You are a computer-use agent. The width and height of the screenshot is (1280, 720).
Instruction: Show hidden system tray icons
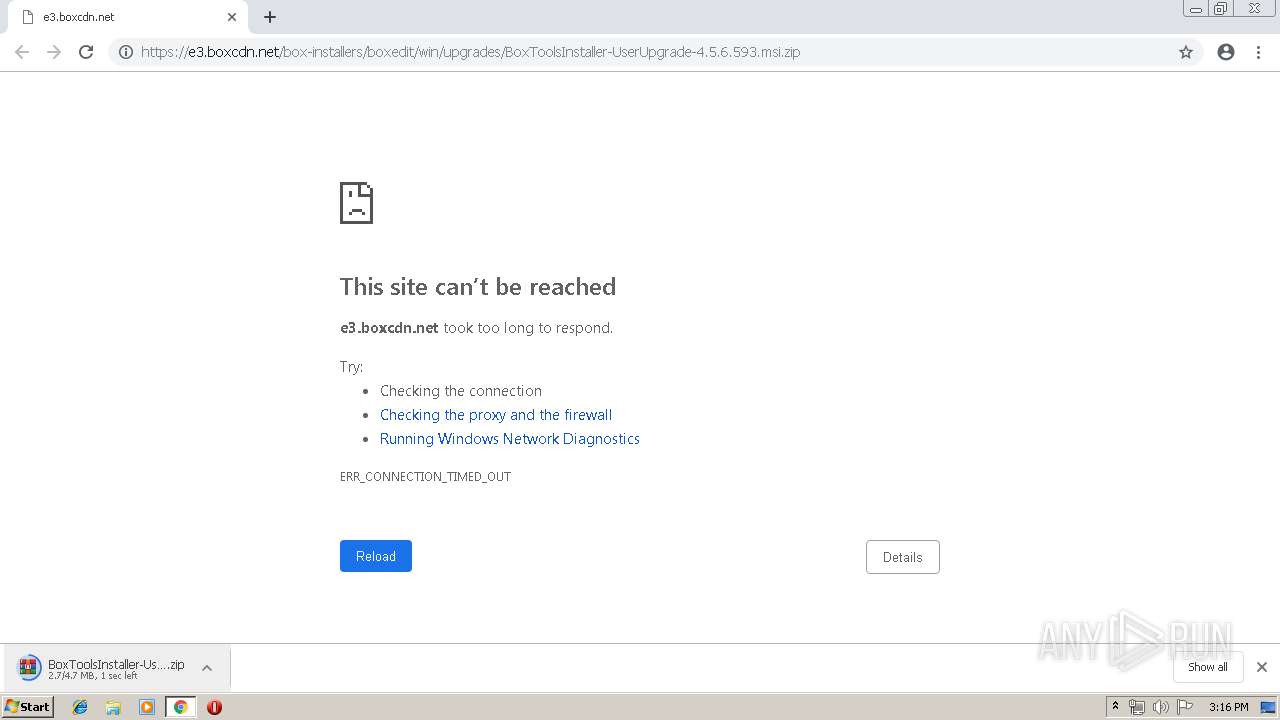coord(1116,707)
